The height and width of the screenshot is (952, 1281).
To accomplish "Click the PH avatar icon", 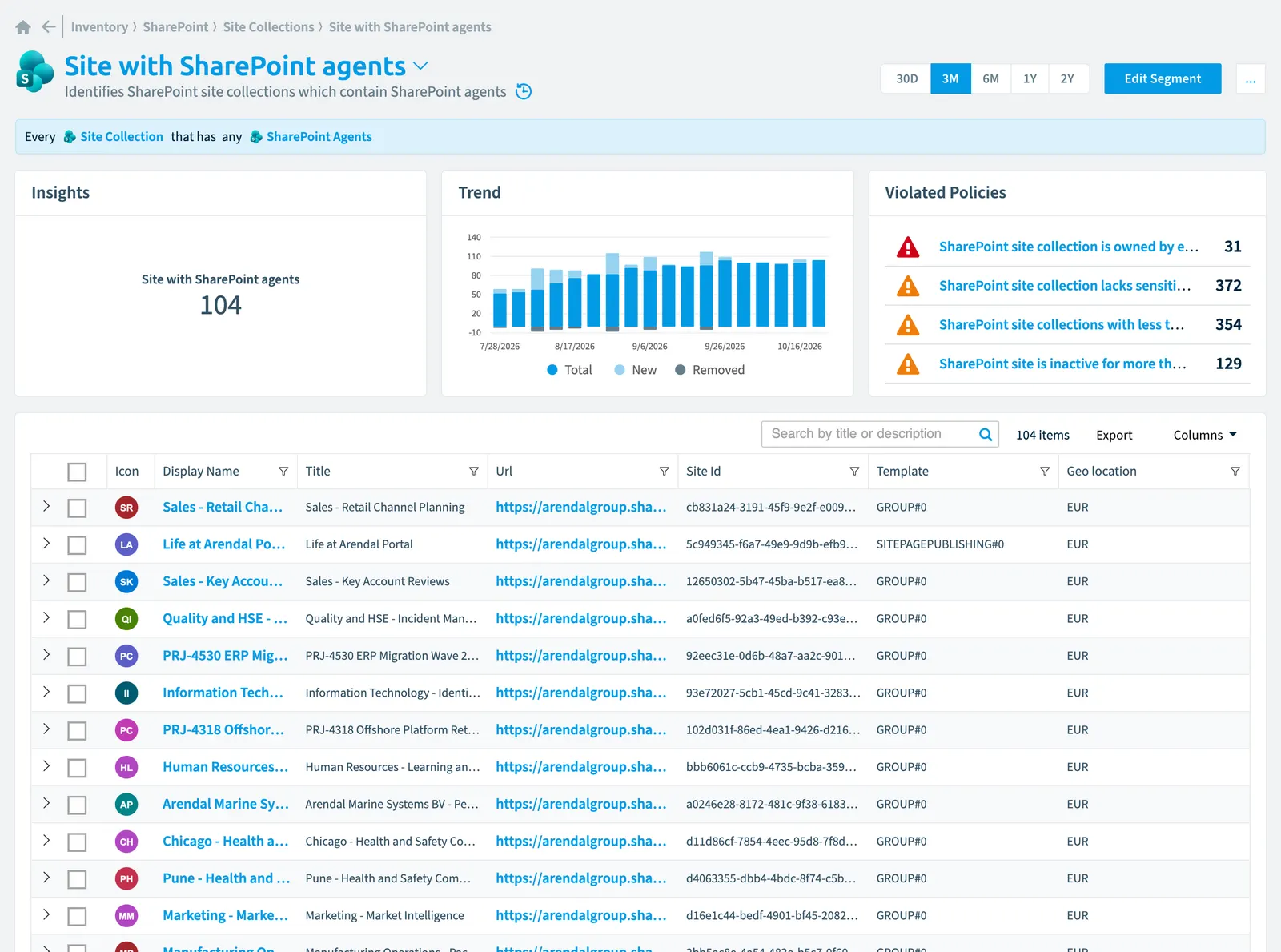I will click(126, 878).
